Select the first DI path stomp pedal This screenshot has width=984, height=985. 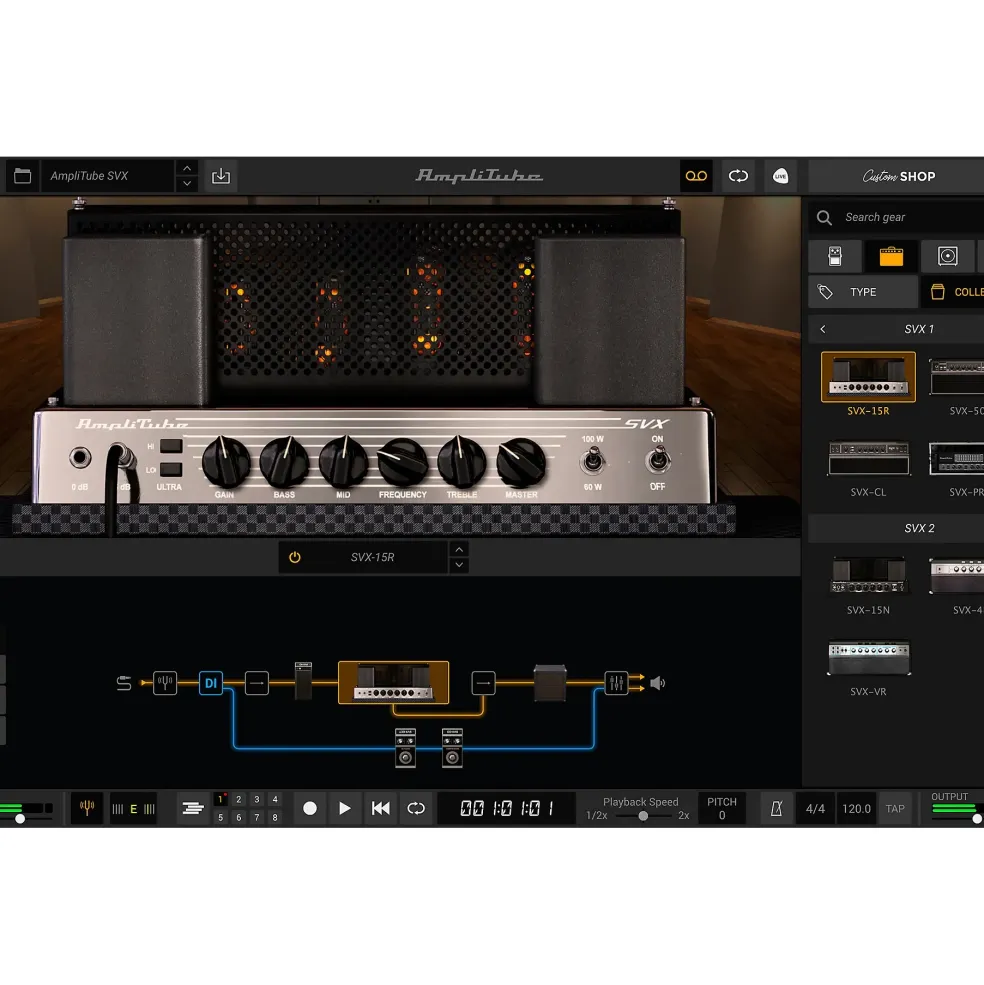pyautogui.click(x=405, y=748)
